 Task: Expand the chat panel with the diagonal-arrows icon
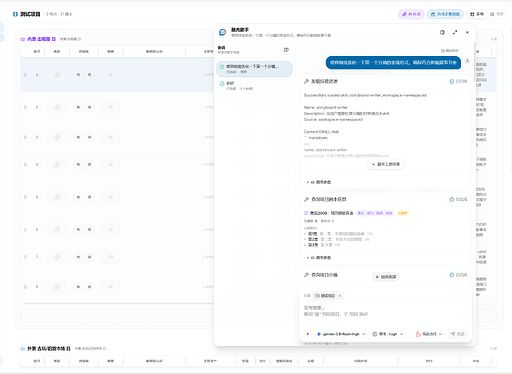pos(455,32)
